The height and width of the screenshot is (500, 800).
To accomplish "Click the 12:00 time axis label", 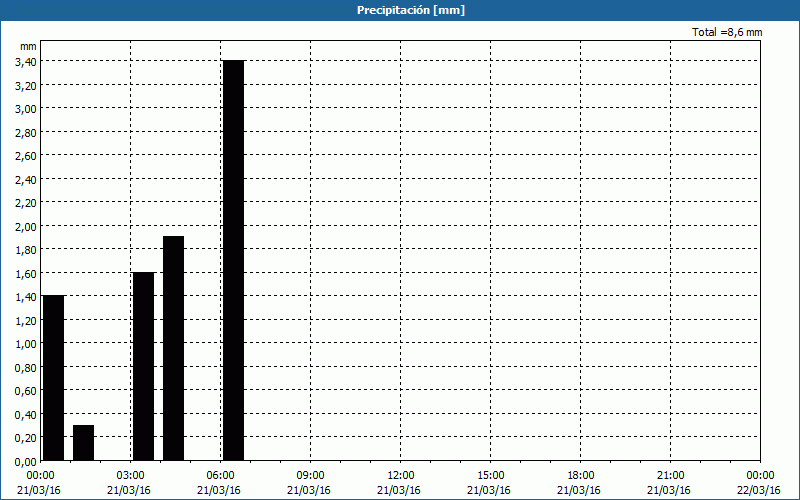I will 401,476.
